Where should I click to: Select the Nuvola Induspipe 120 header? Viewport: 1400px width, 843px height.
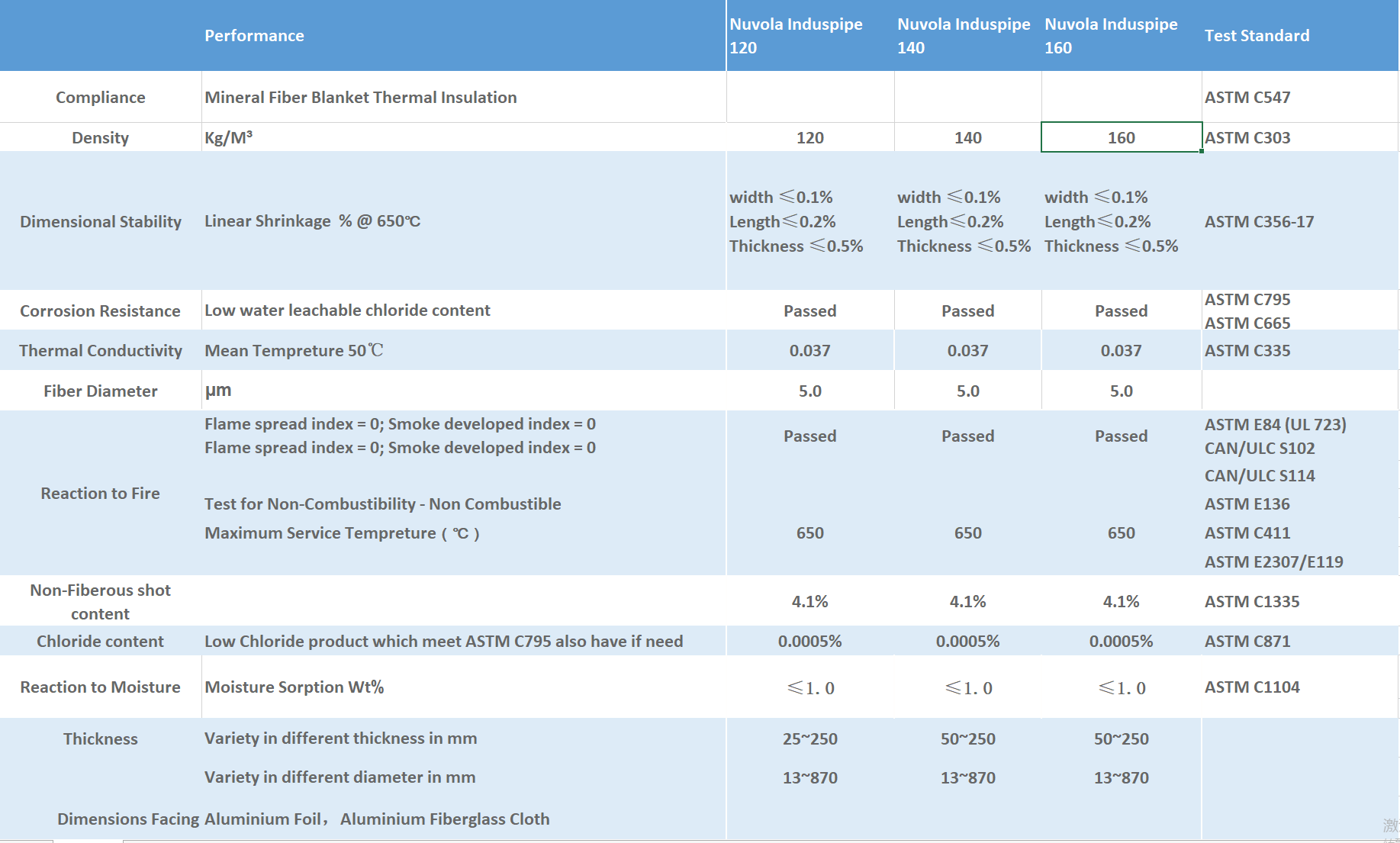796,36
